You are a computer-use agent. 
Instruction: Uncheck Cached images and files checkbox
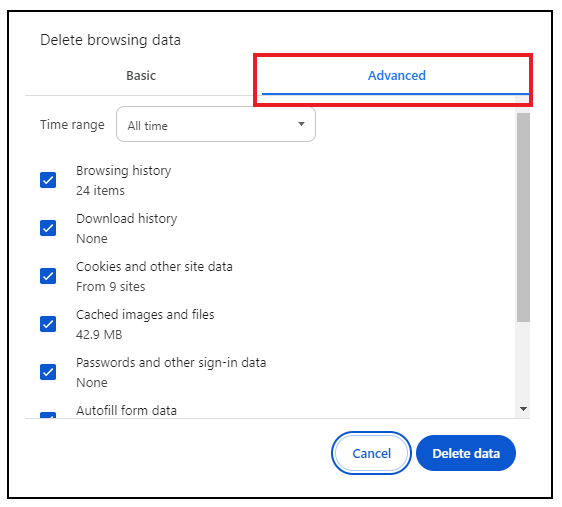(x=48, y=324)
